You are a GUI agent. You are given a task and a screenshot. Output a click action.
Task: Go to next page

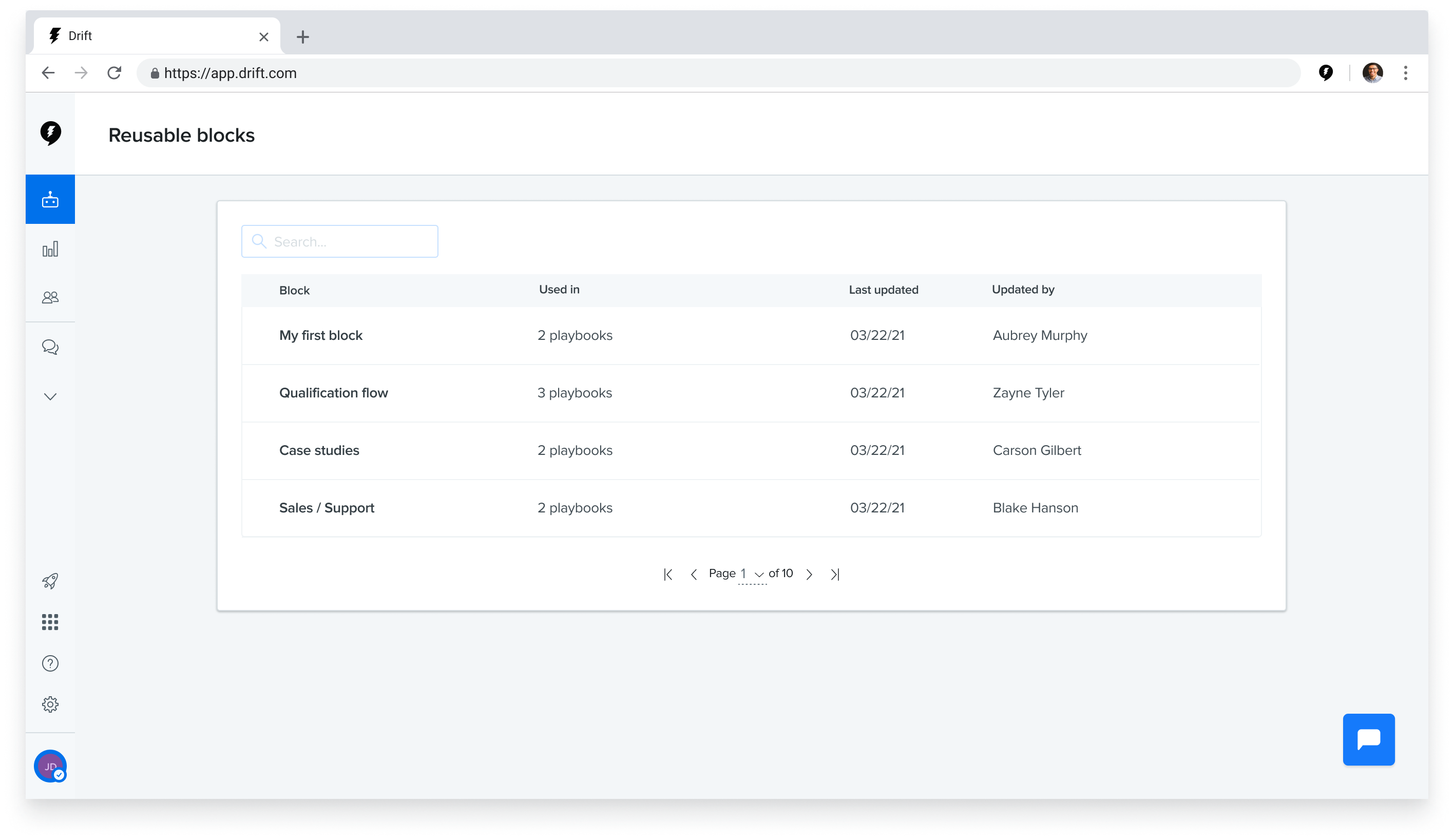pyautogui.click(x=809, y=574)
